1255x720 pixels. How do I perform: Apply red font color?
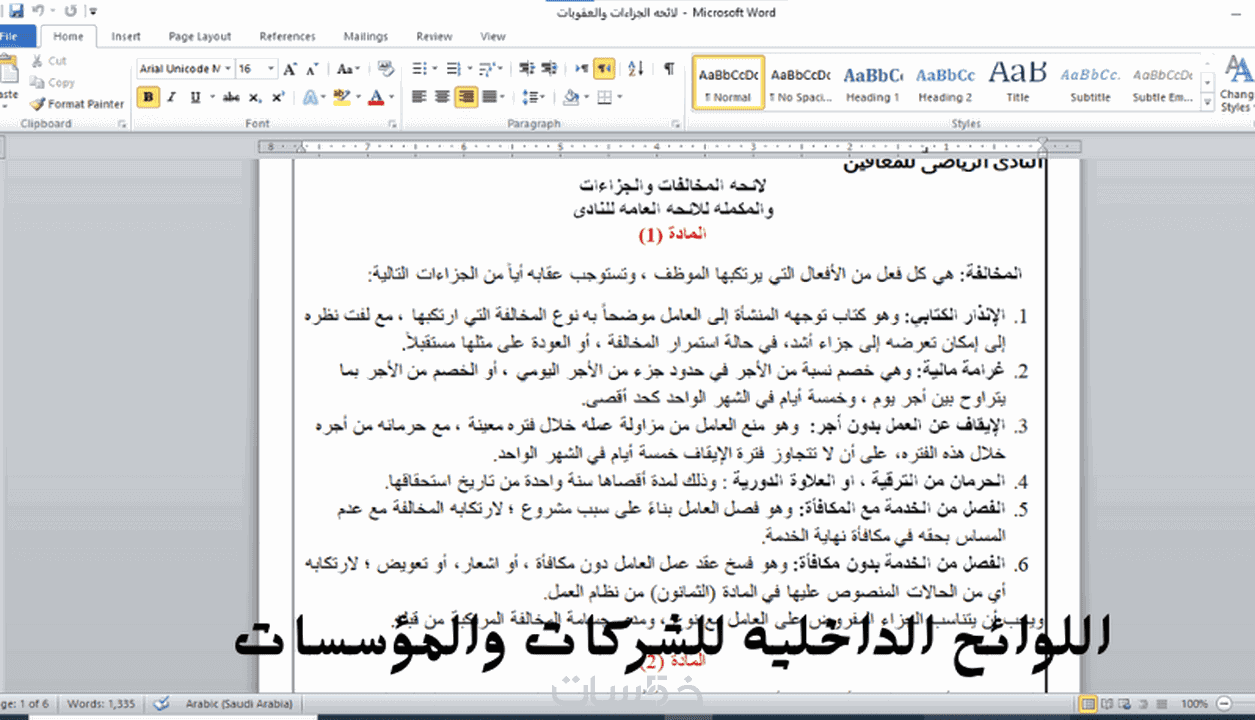point(375,97)
